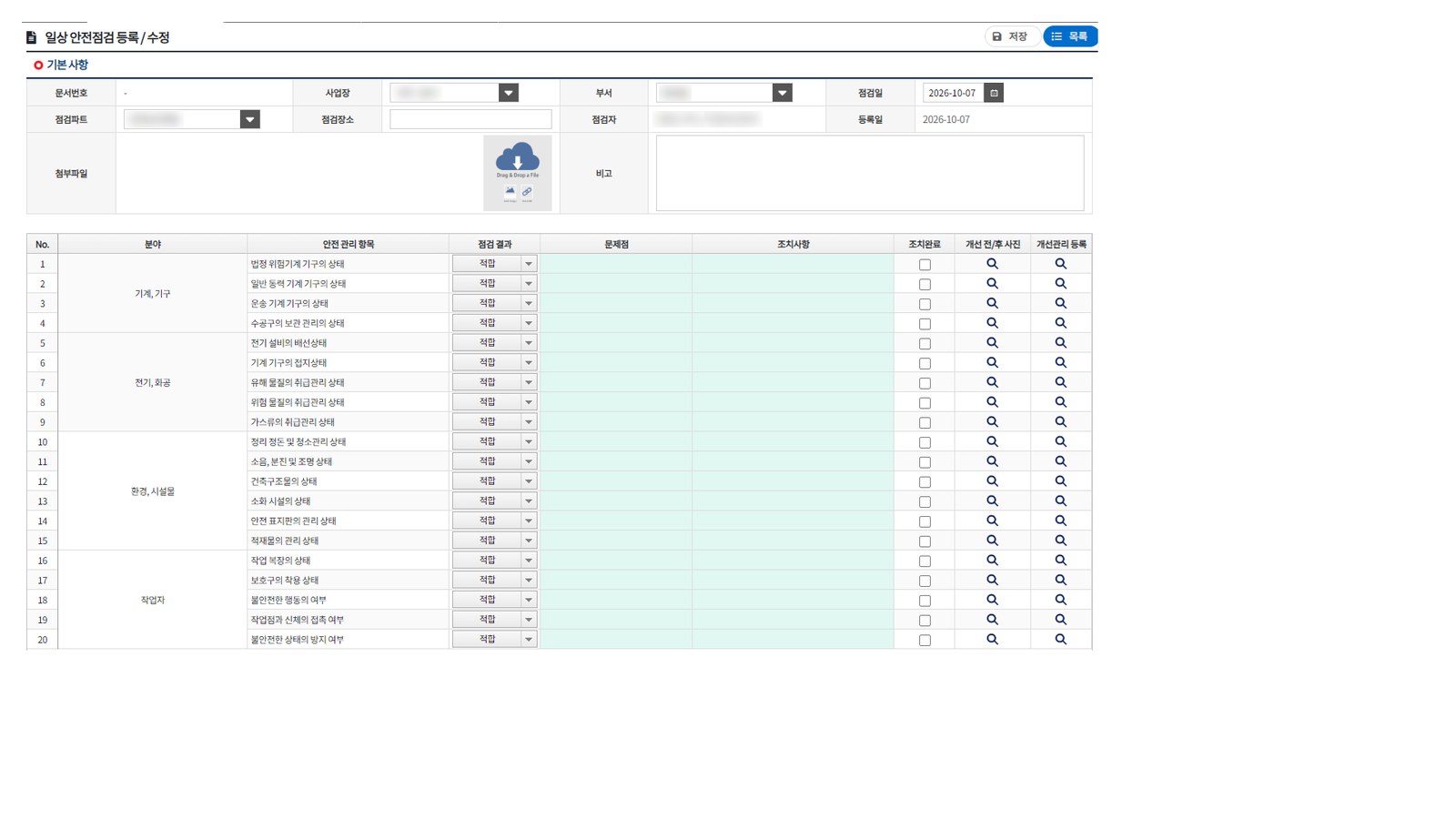
Task: Open 개선 전/후 사진 magnifier for row 11
Action: 992,461
